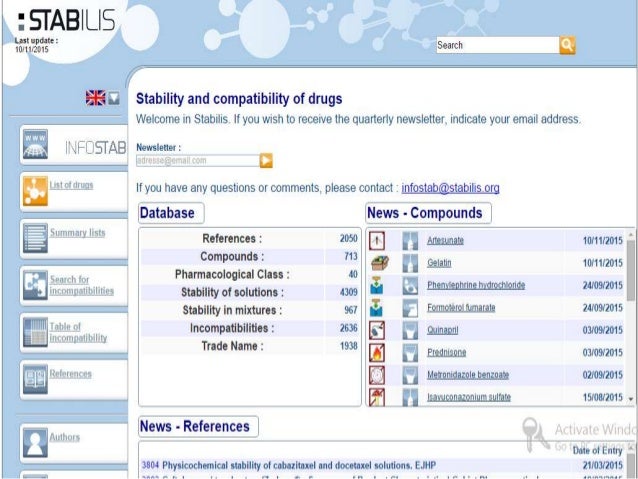This screenshot has height=479, width=638.
Task: Click the class icon for Formotérol fumarate
Action: pos(377,308)
